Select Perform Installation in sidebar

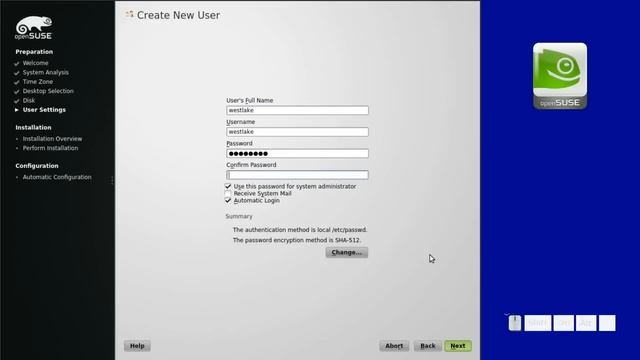pyautogui.click(x=50, y=149)
